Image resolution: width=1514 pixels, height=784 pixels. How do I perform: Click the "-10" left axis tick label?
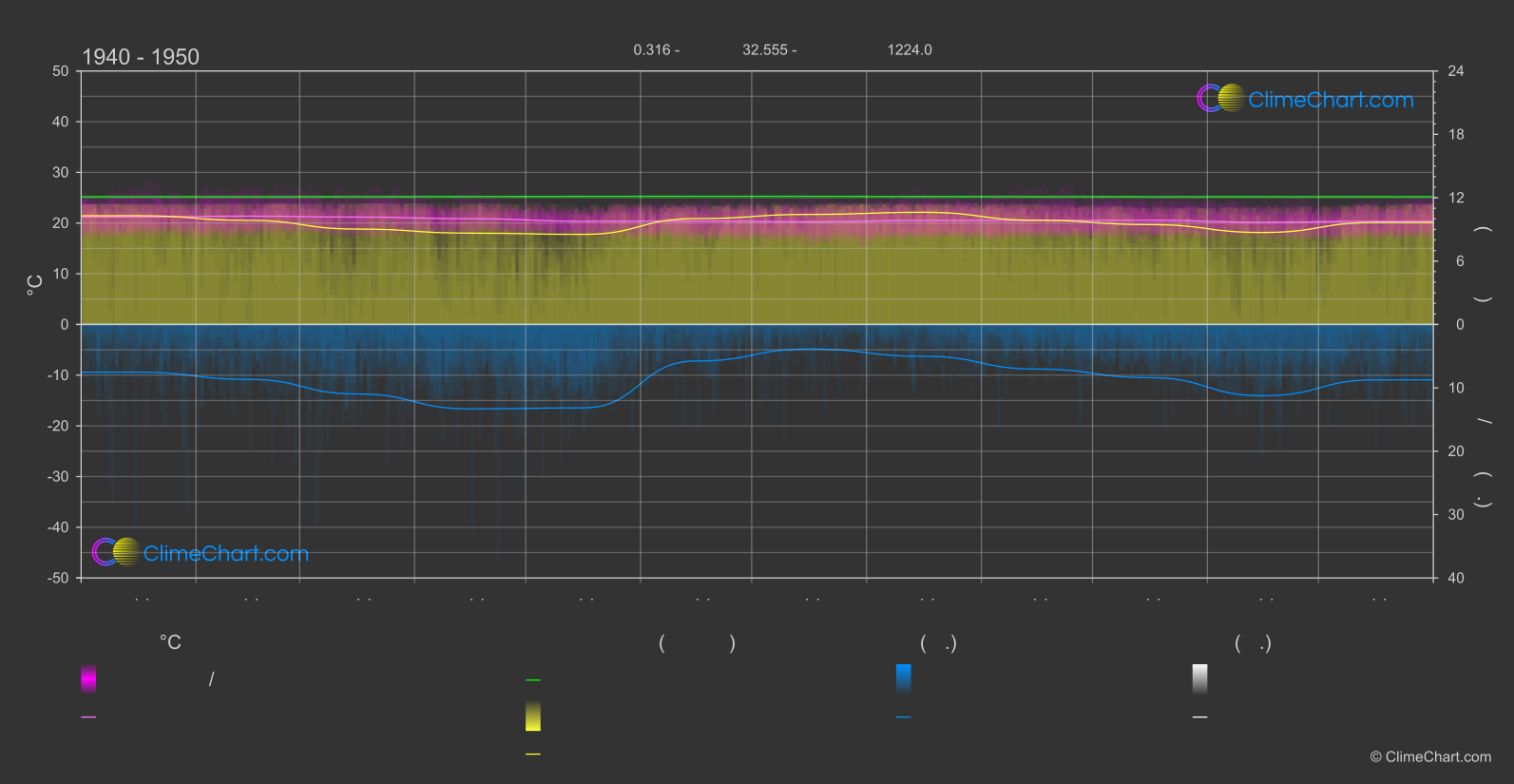tap(58, 375)
